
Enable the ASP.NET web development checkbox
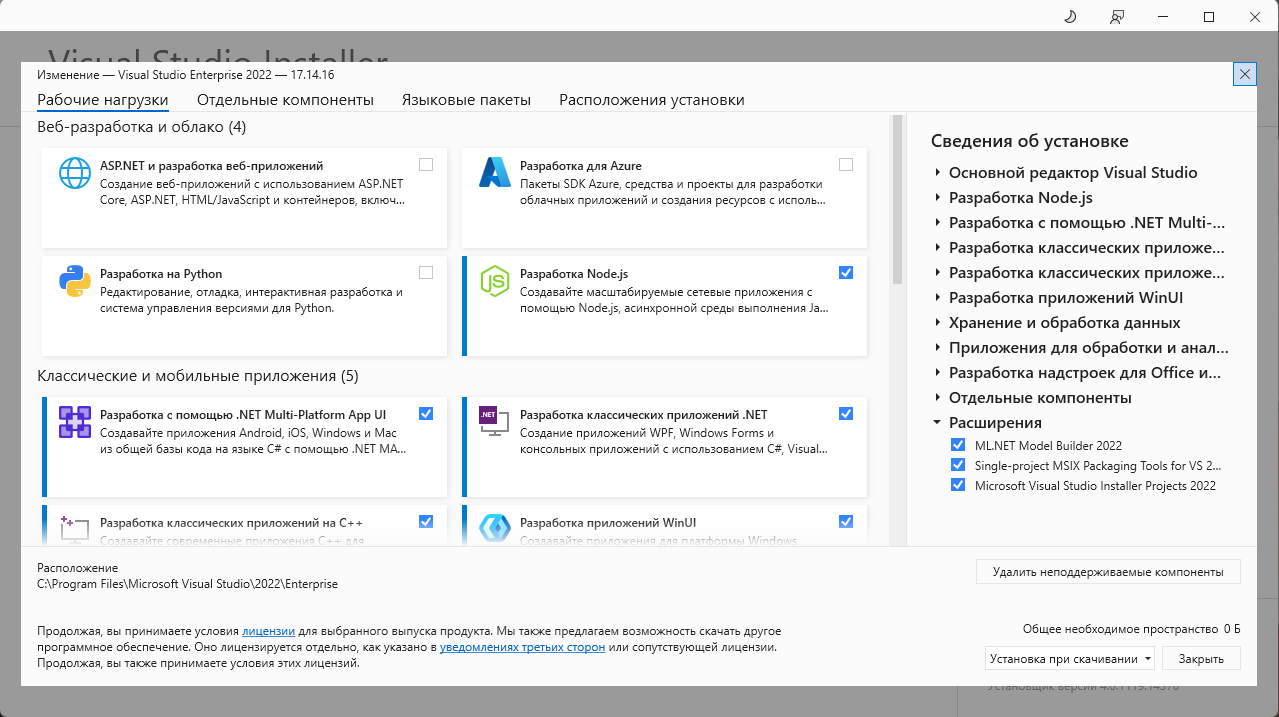426,165
